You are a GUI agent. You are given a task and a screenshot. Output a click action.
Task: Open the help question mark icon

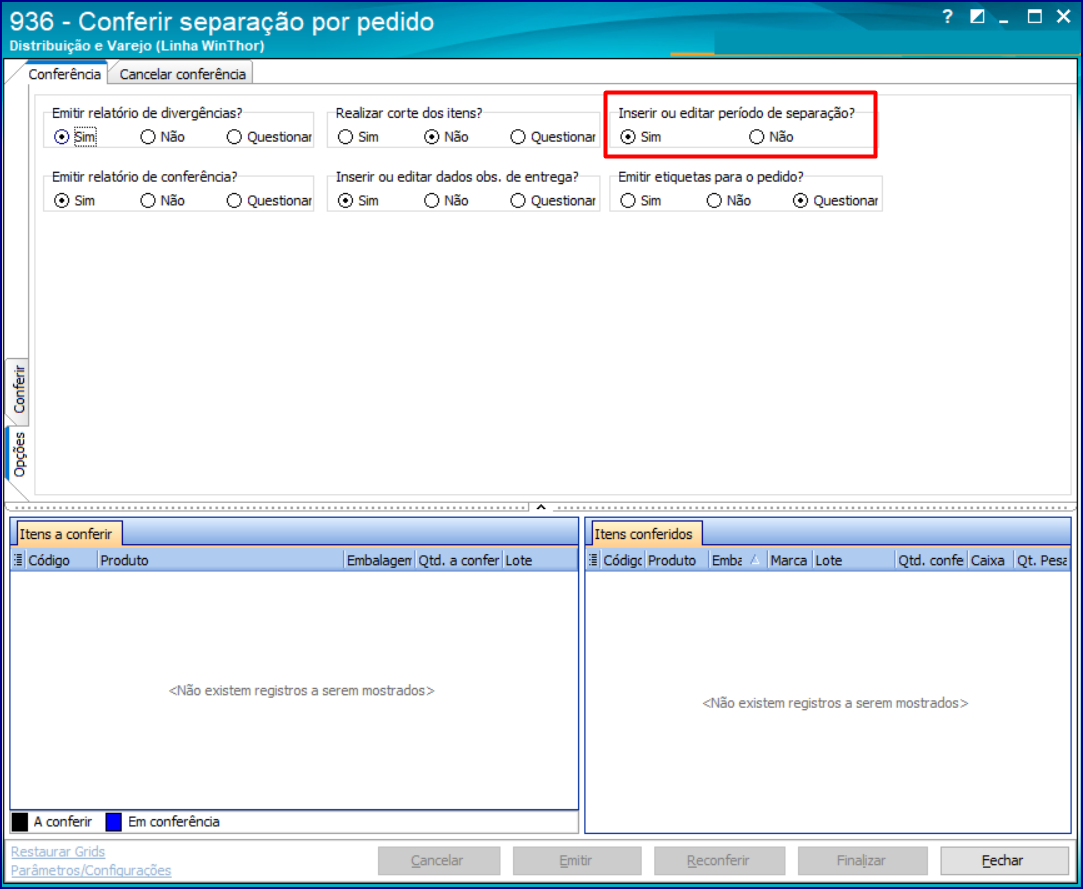[948, 17]
